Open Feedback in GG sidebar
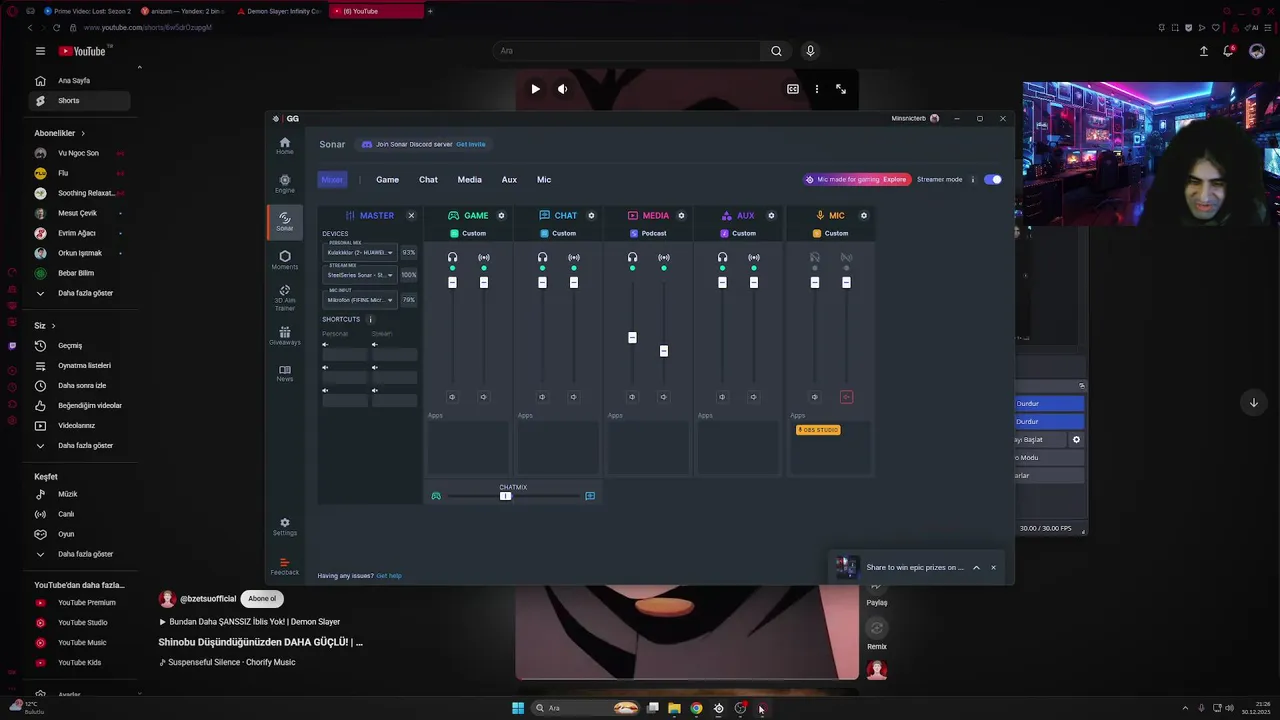Viewport: 1280px width, 720px height. tap(285, 566)
